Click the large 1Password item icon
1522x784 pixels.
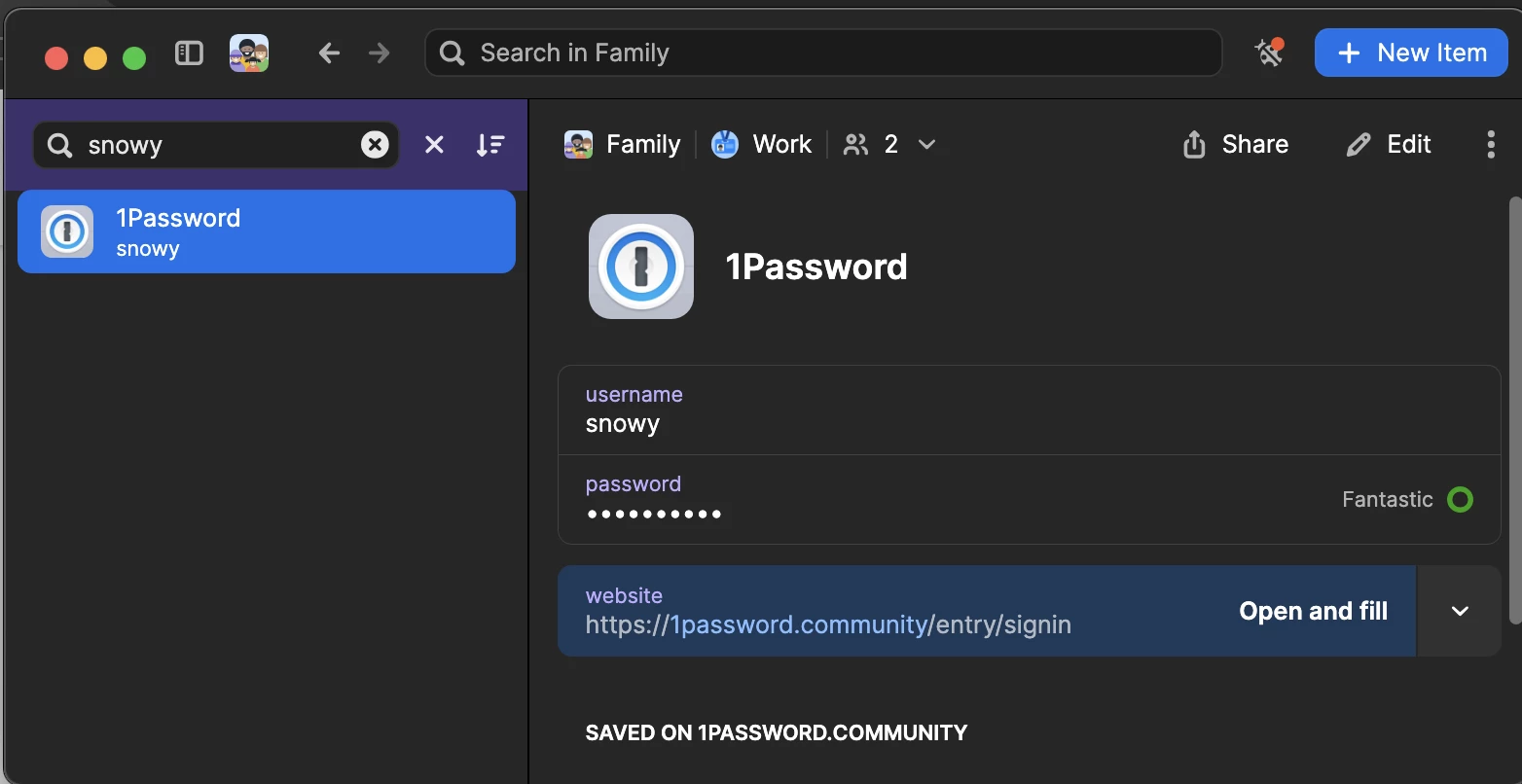(641, 267)
